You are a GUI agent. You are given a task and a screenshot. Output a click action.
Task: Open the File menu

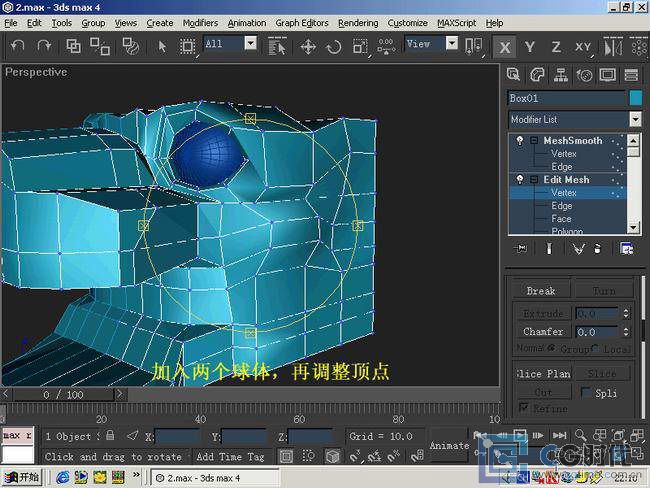click(10, 23)
